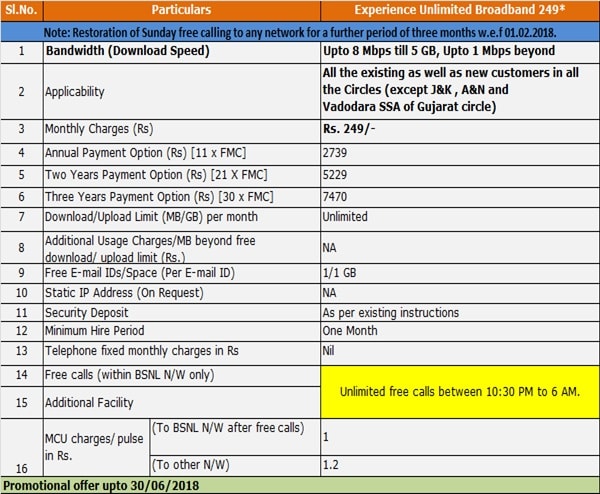Click the '2739' value cell

[x=460, y=154]
